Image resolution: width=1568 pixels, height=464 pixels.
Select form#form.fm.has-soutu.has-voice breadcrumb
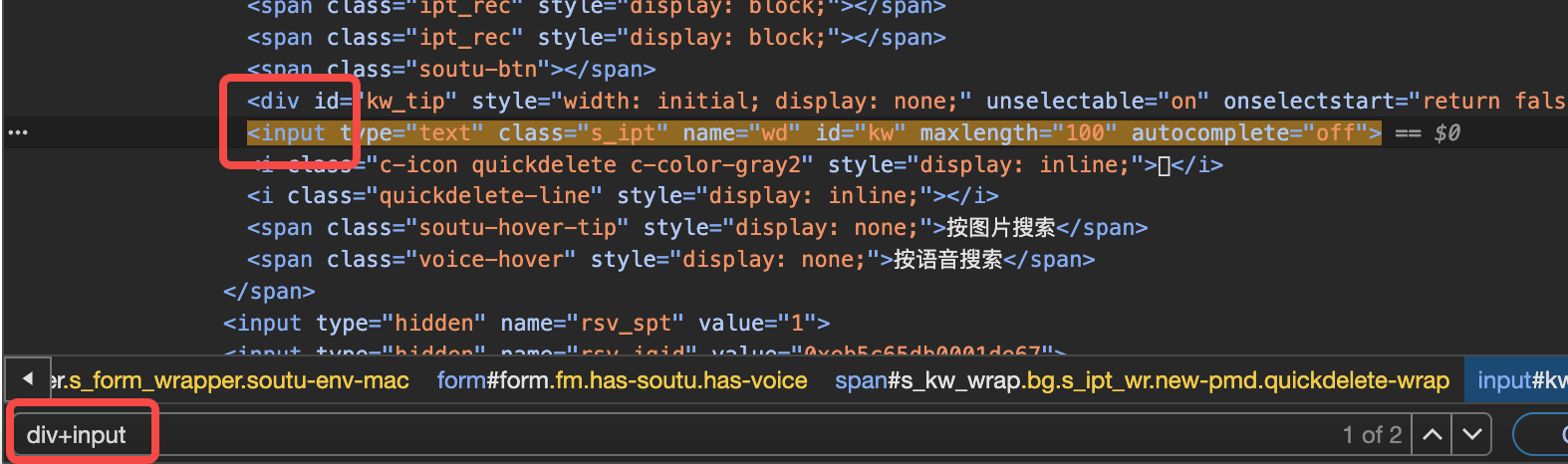(x=622, y=380)
